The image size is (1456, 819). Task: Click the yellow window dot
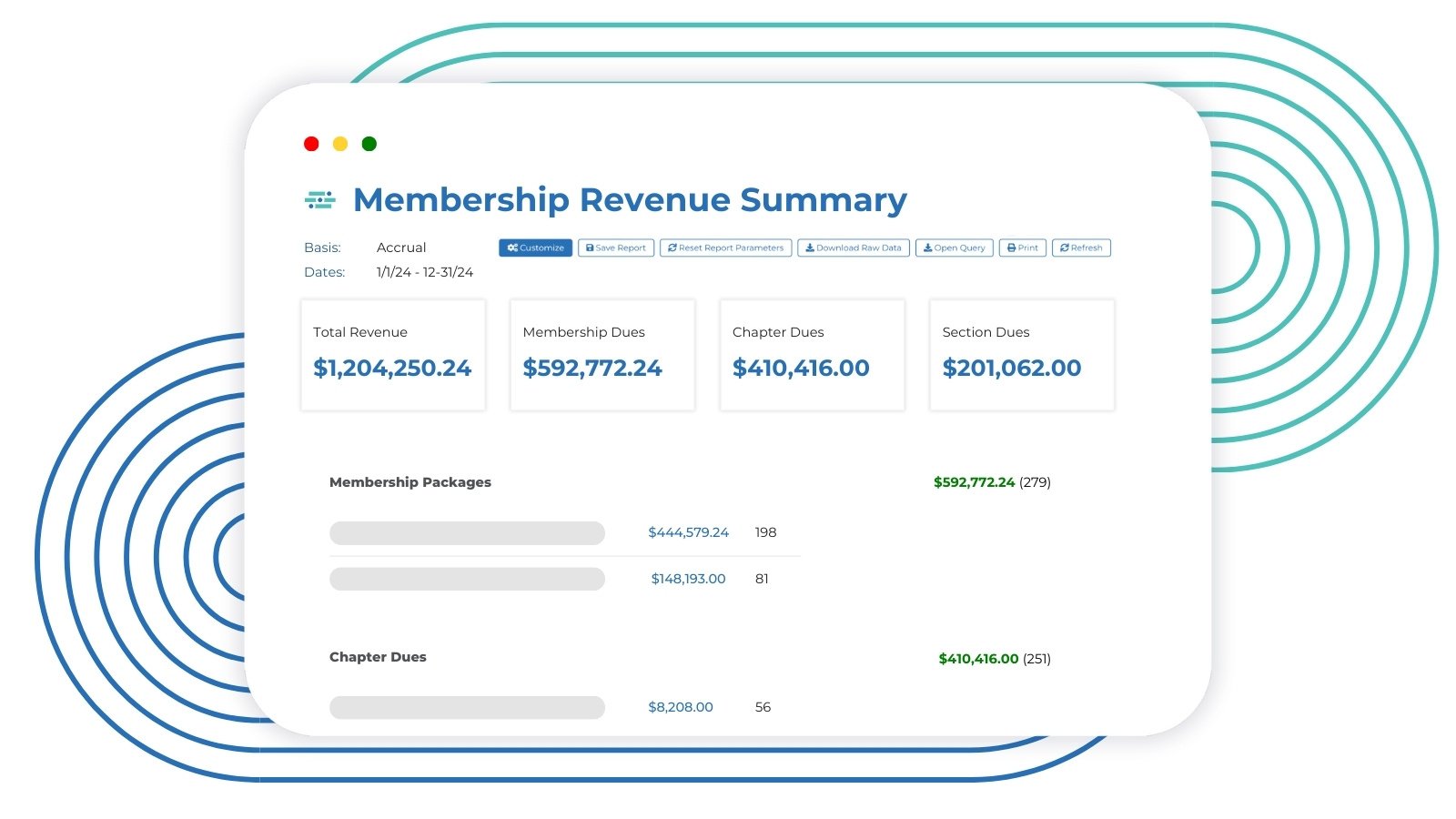[340, 144]
